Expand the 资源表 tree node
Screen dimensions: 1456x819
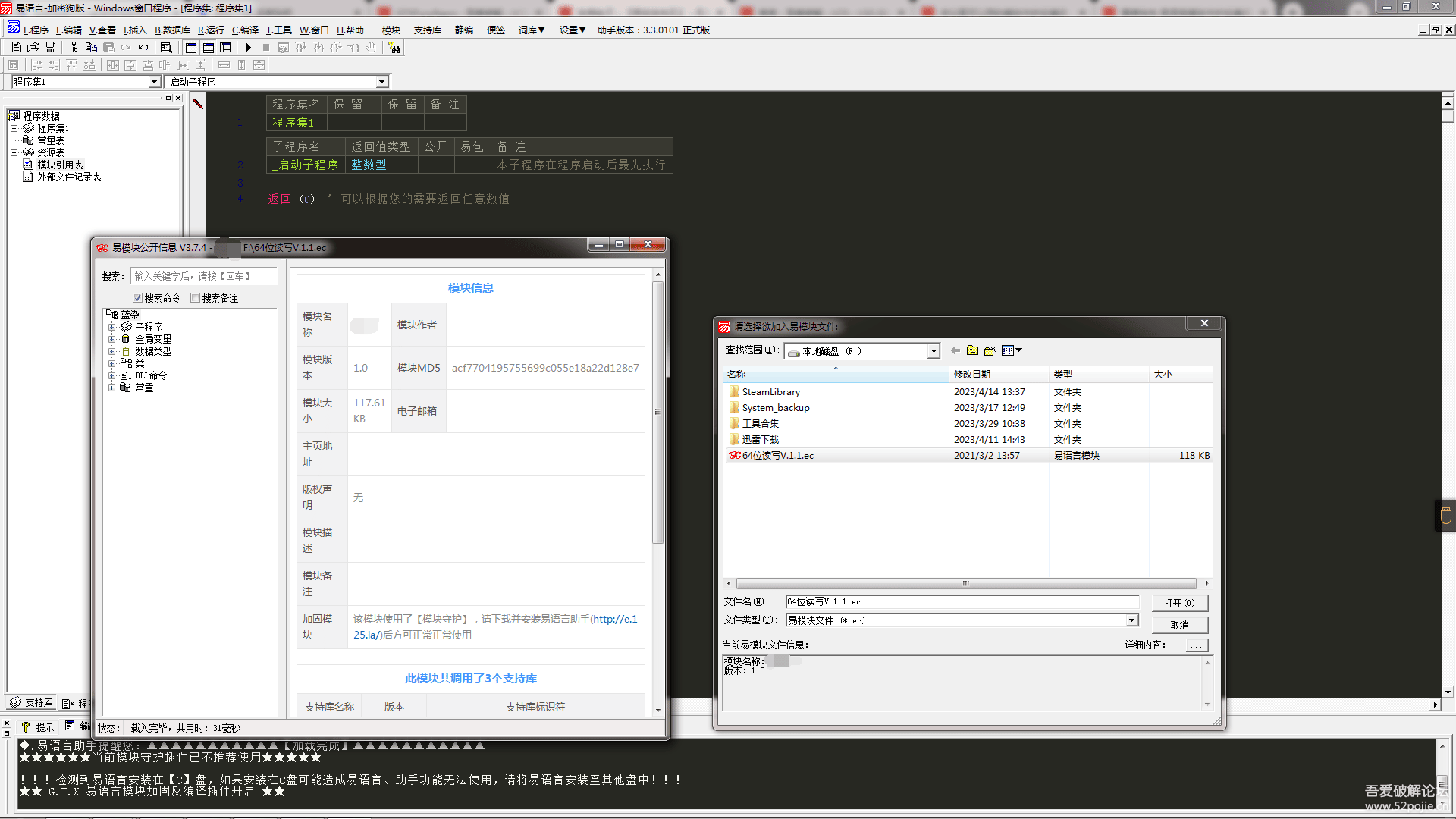point(14,152)
